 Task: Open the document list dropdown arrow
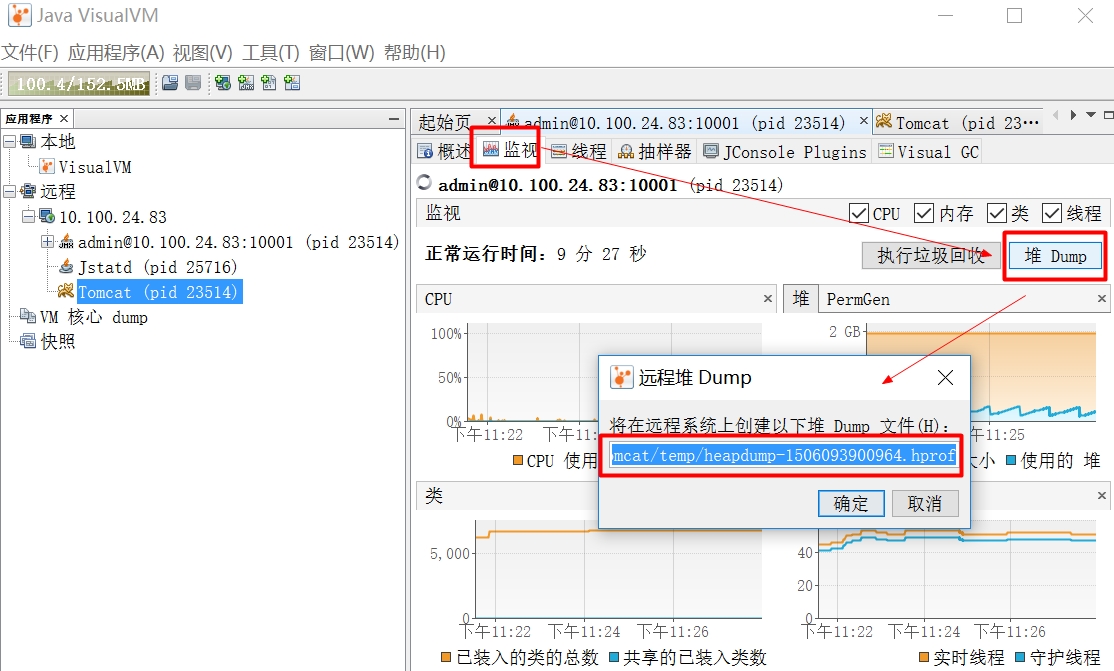[1091, 115]
